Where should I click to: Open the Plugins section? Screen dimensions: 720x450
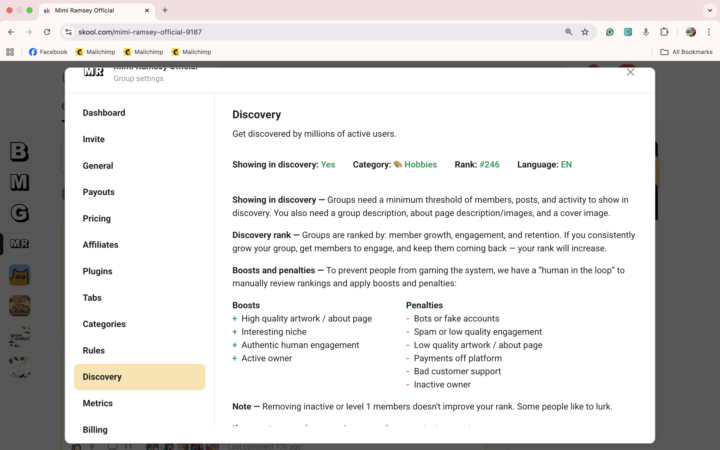[x=97, y=271]
